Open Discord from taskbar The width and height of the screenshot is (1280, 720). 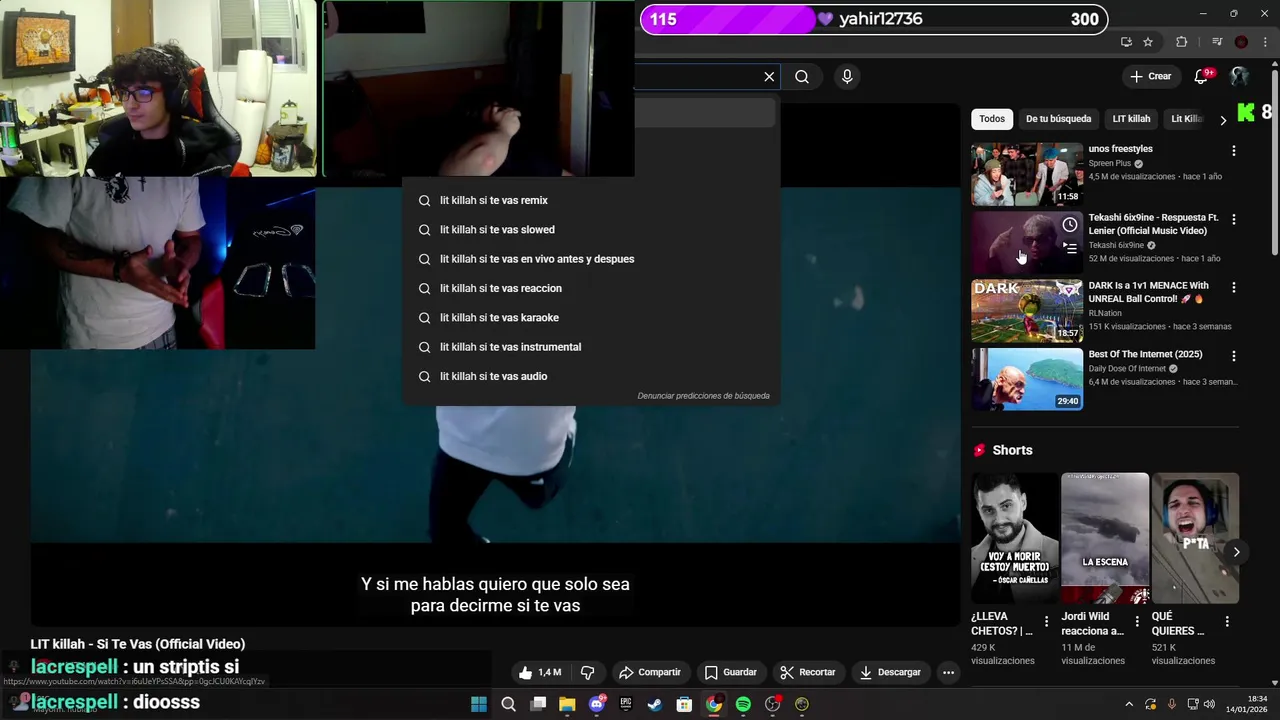(x=597, y=704)
